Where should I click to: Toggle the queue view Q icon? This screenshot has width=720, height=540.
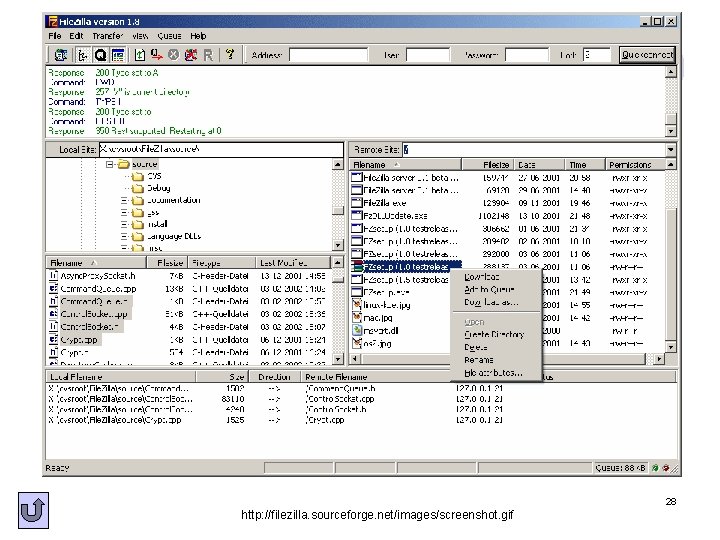coord(100,55)
